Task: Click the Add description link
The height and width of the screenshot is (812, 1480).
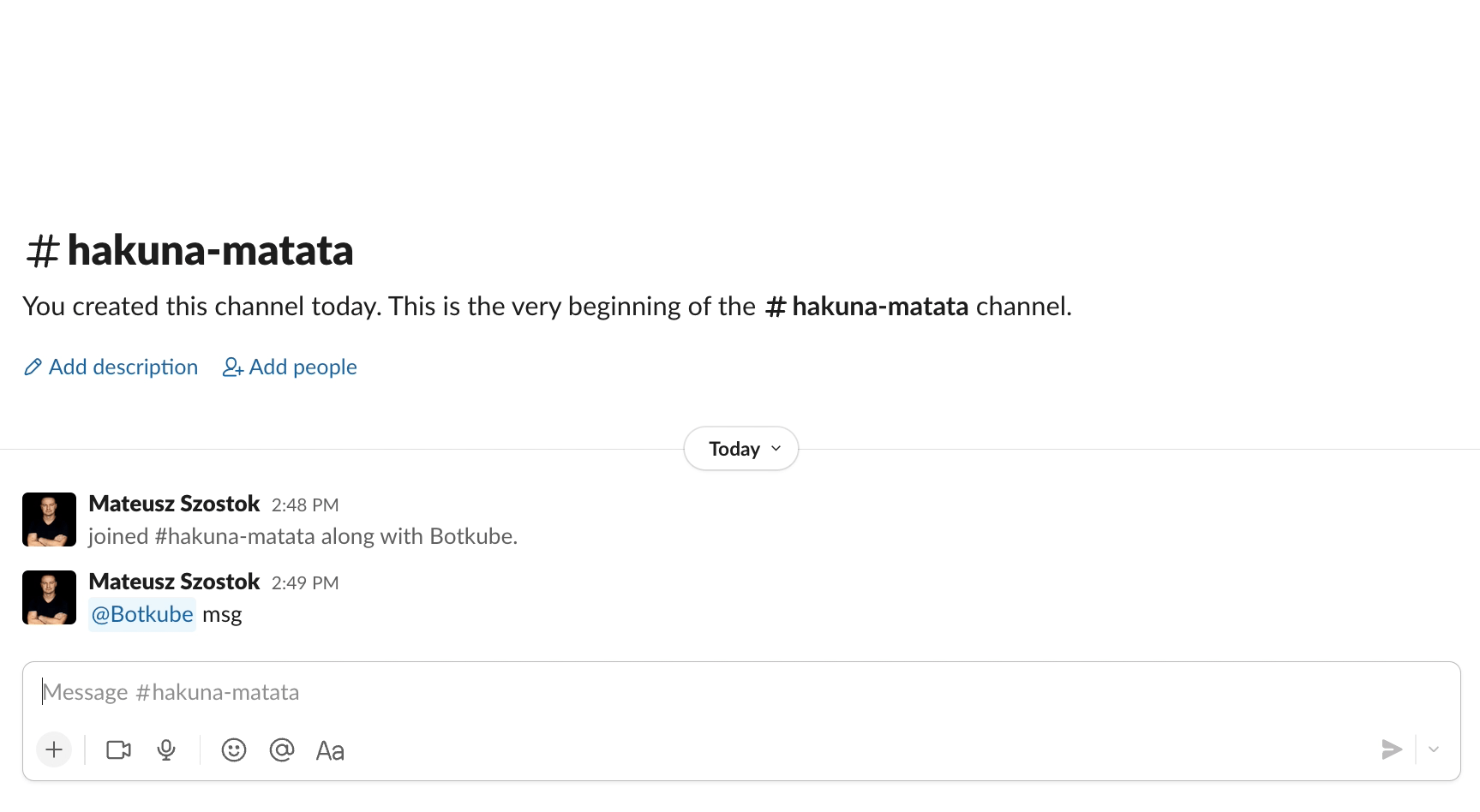Action: 123,367
